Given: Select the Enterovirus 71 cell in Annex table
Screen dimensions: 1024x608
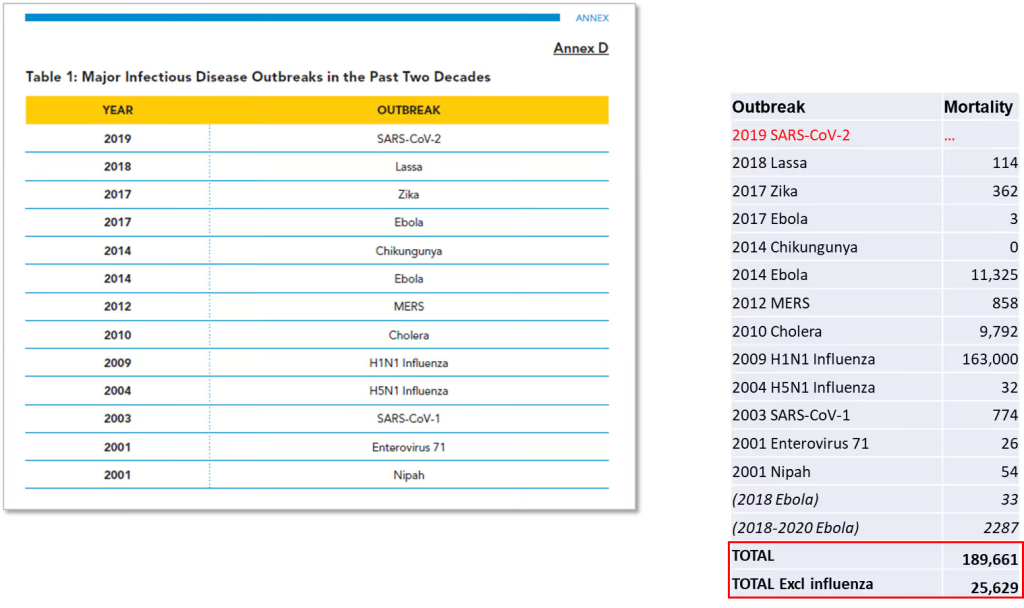Looking at the screenshot, I should coord(409,447).
